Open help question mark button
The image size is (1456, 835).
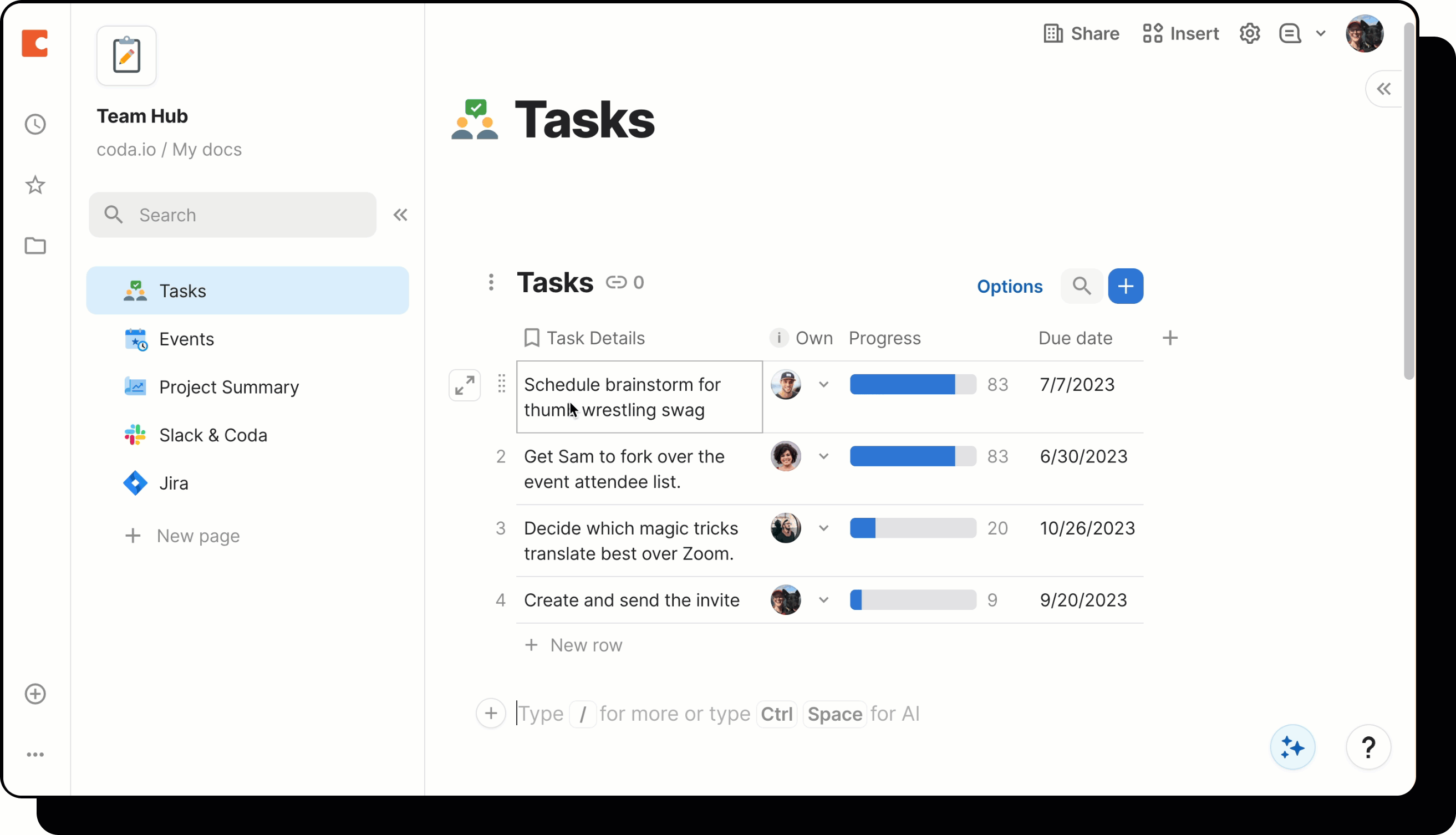point(1368,747)
